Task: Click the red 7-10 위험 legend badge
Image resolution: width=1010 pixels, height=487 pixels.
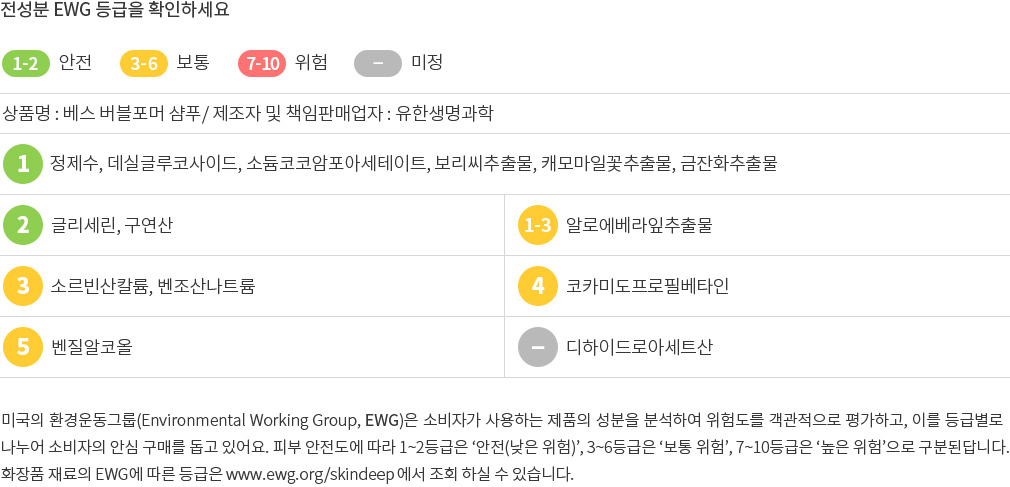Action: [x=262, y=63]
